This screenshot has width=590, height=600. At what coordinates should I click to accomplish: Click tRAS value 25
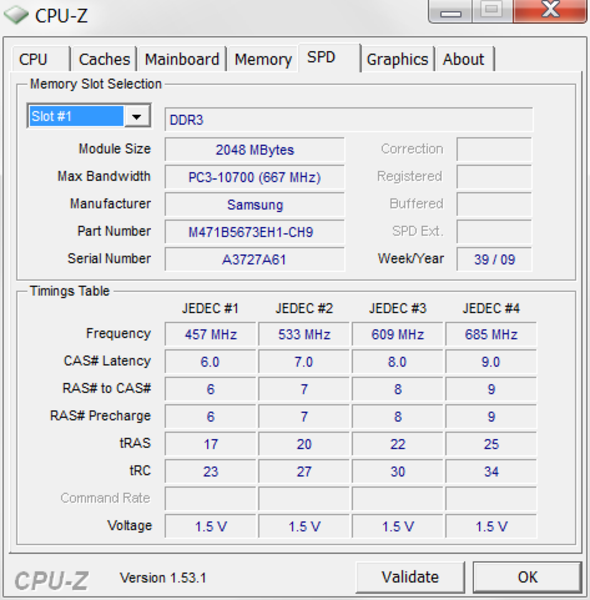click(x=491, y=444)
